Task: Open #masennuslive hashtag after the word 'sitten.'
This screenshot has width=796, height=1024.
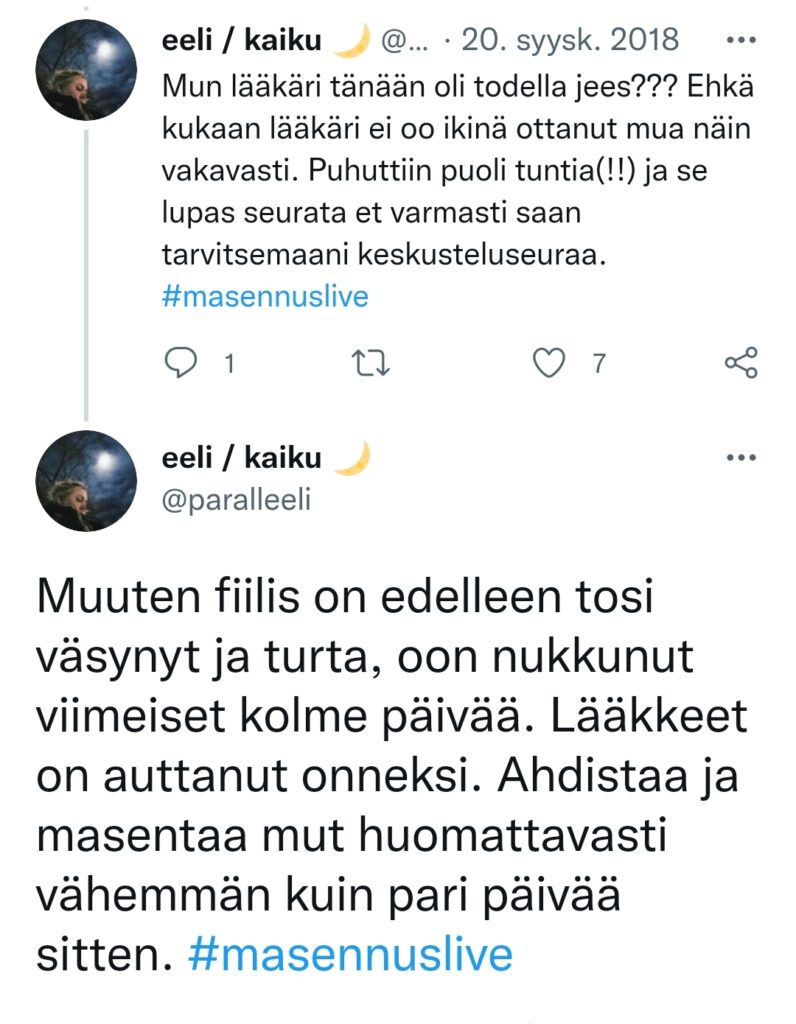Action: click(350, 954)
